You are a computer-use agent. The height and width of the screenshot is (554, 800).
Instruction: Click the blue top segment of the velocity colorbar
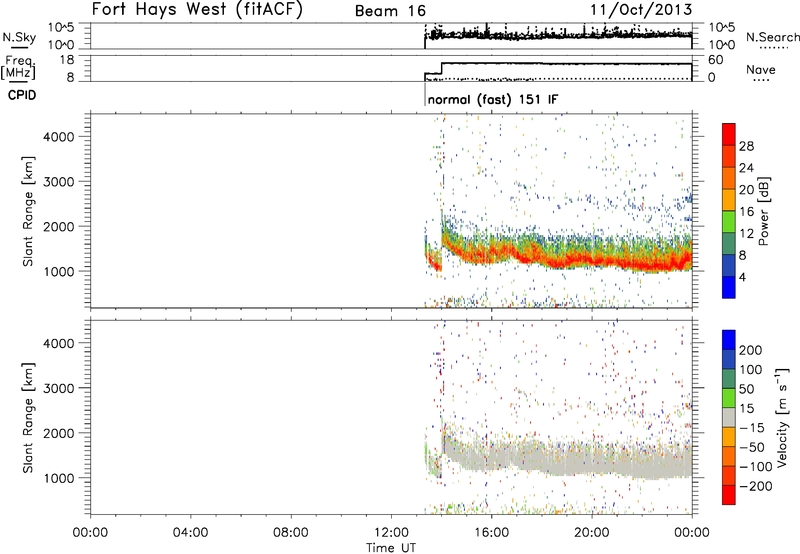pos(729,340)
